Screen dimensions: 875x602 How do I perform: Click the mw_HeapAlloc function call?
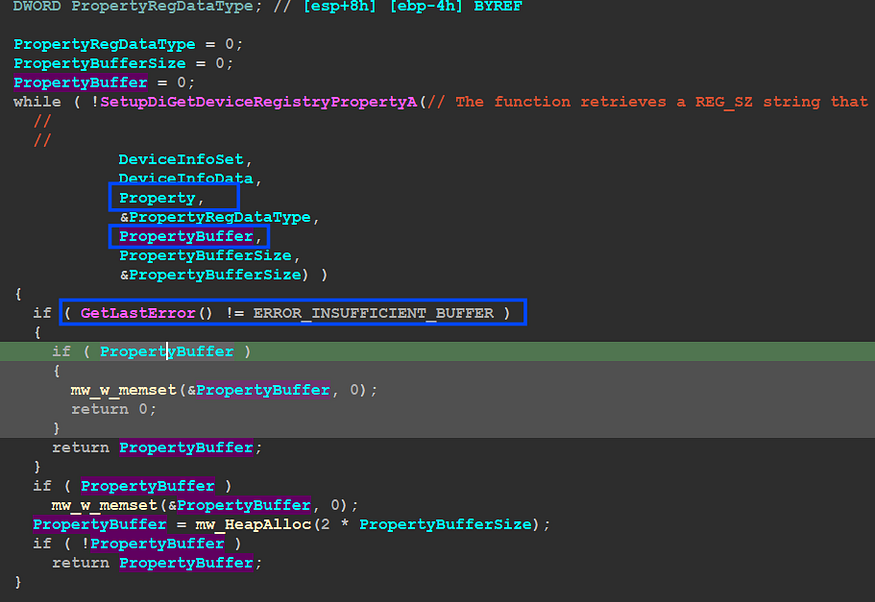[x=253, y=524]
